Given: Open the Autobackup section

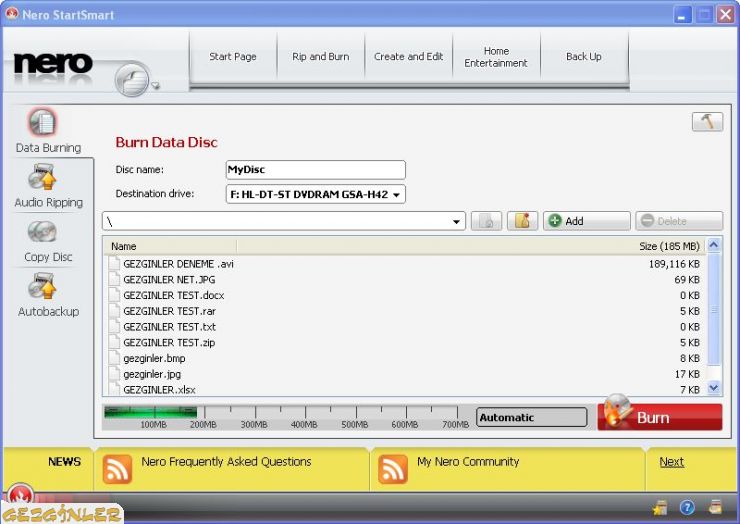Looking at the screenshot, I should (x=48, y=295).
